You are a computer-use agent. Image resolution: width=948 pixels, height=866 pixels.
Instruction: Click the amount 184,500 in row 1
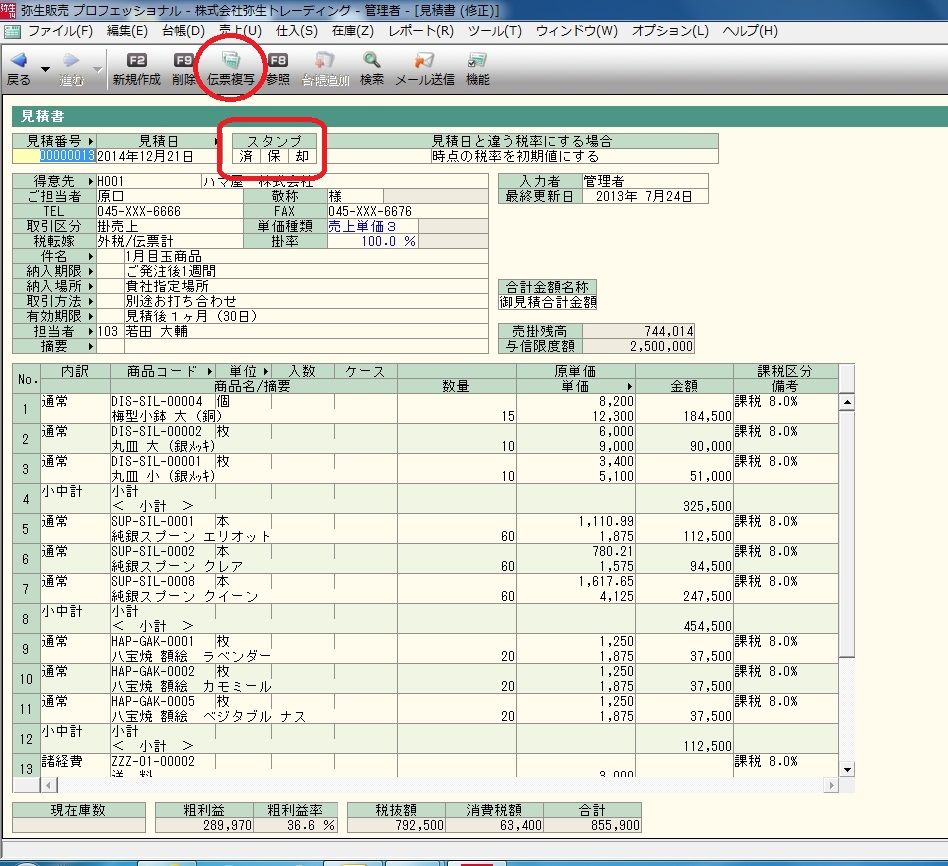coord(707,416)
